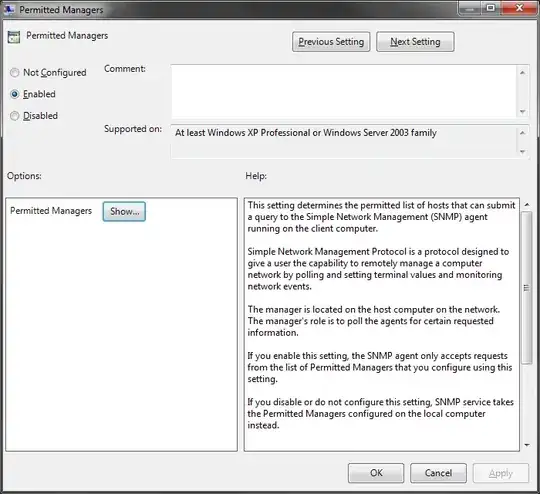The image size is (540, 494).
Task: Click 'Permitted Managers' label in Options pane
Action: coord(51,210)
